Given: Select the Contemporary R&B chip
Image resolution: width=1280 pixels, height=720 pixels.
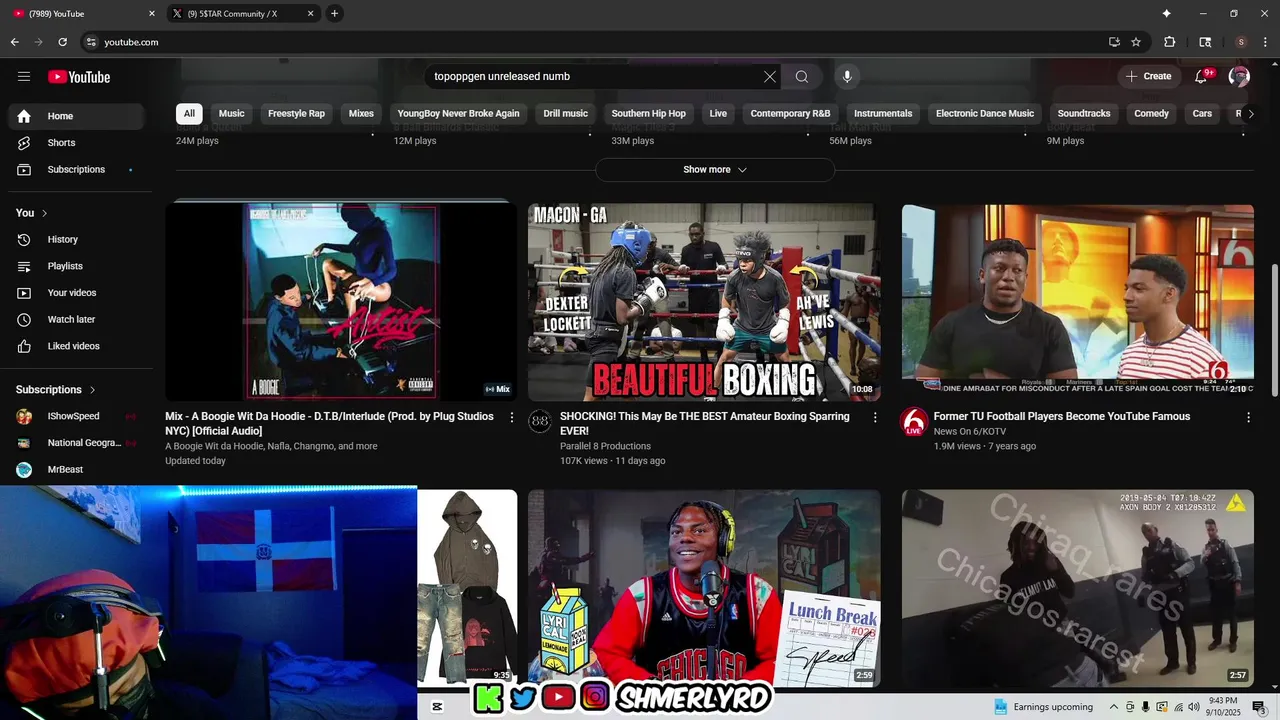Looking at the screenshot, I should (791, 114).
